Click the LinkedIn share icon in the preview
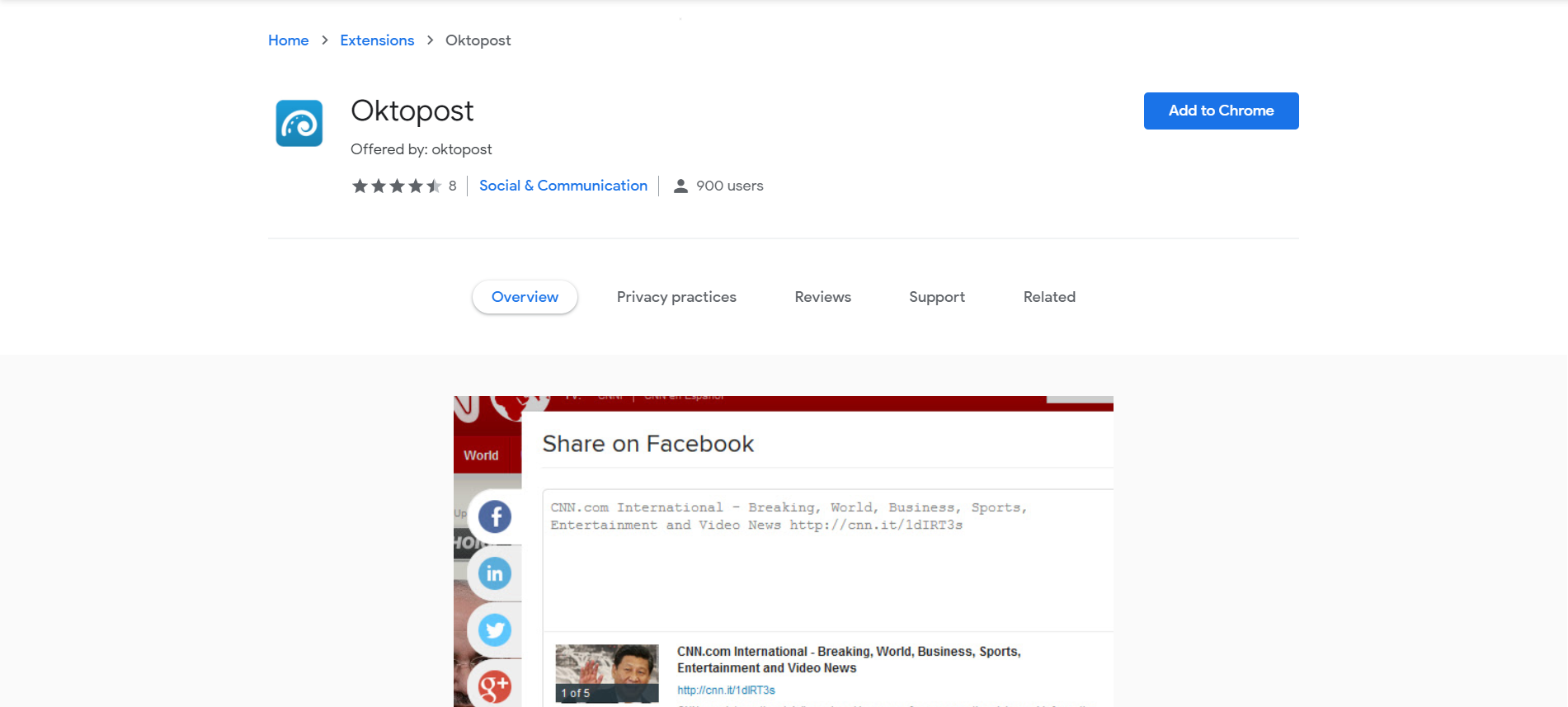This screenshot has width=1568, height=707. pyautogui.click(x=495, y=573)
